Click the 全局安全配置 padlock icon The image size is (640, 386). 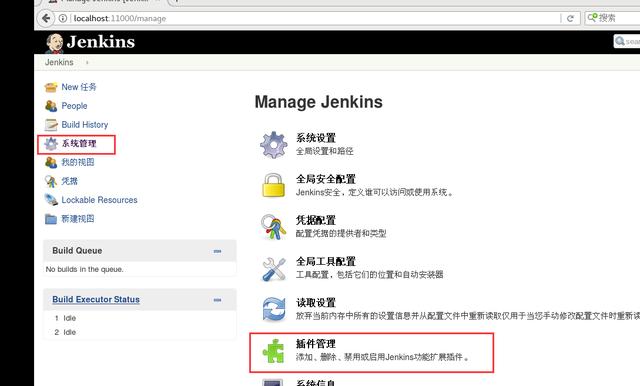pos(273,185)
